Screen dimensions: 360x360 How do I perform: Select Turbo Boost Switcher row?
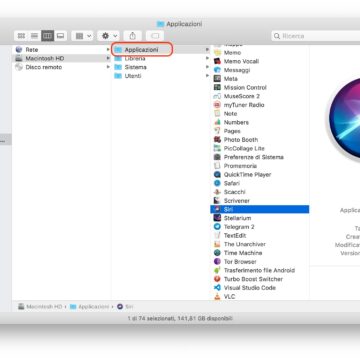[x=260, y=279]
